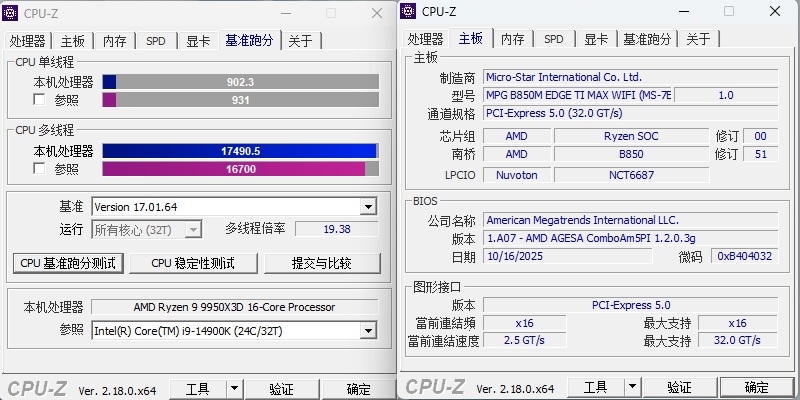Select the 内存 tab in the mainboard window
Viewport: 800px width, 400px height.
[x=512, y=39]
